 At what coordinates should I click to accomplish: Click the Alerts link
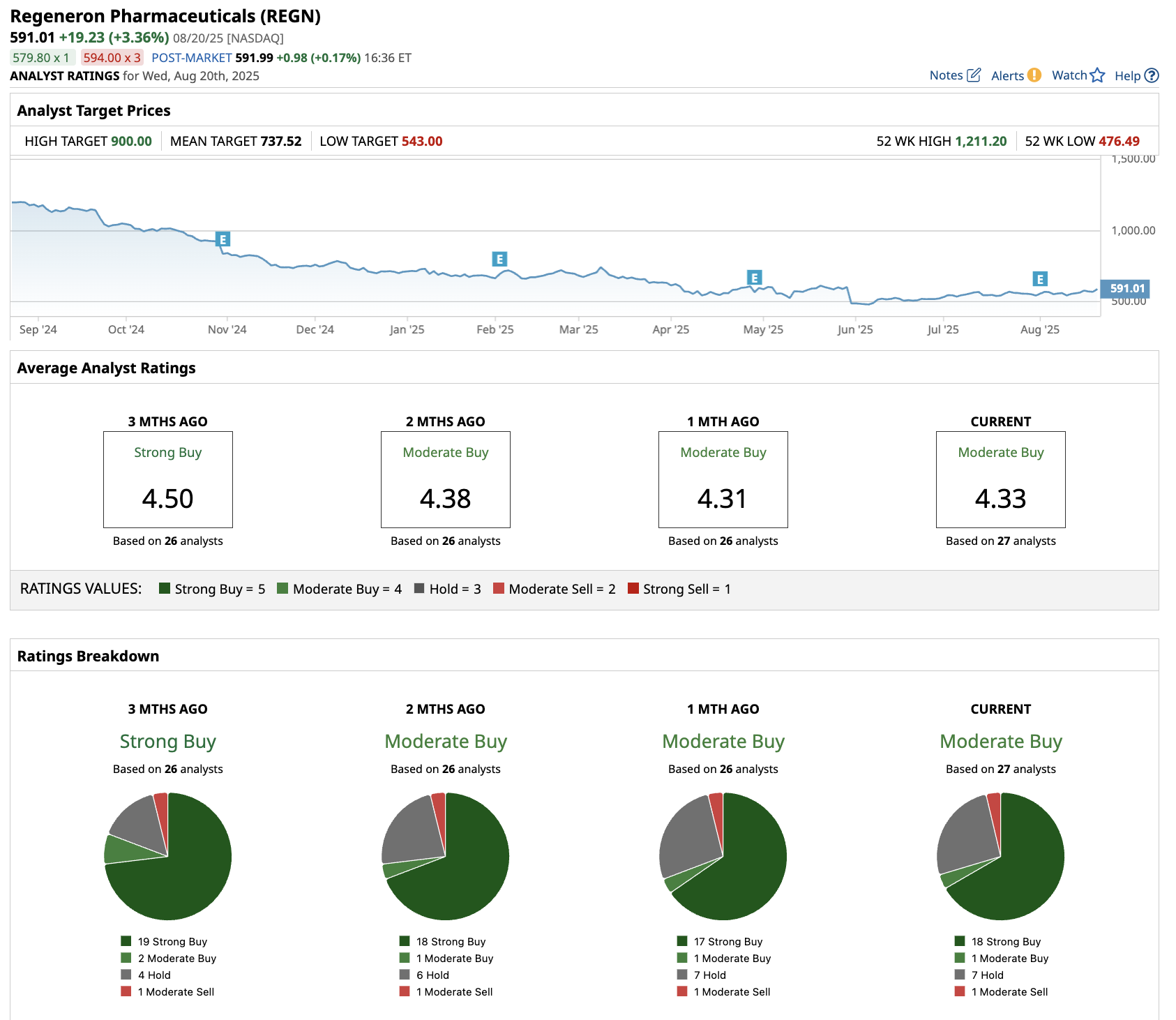tap(1008, 75)
